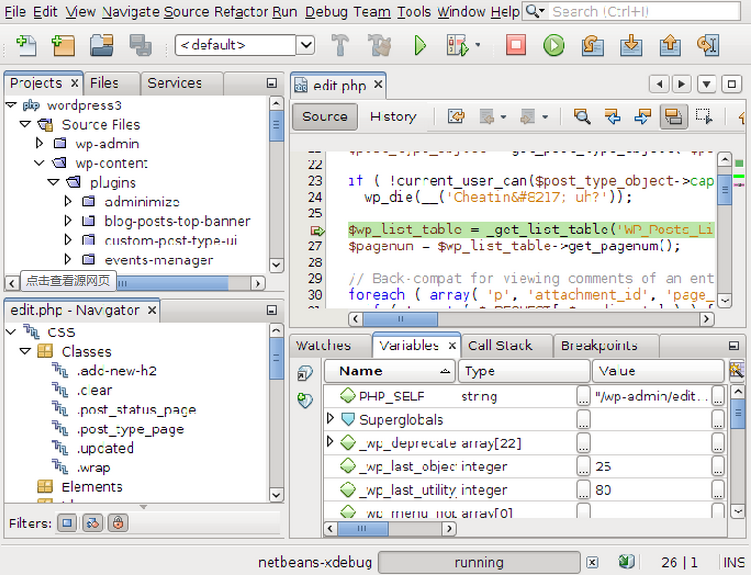751x576 pixels.
Task: Click the Step Over debug icon
Action: (x=592, y=45)
